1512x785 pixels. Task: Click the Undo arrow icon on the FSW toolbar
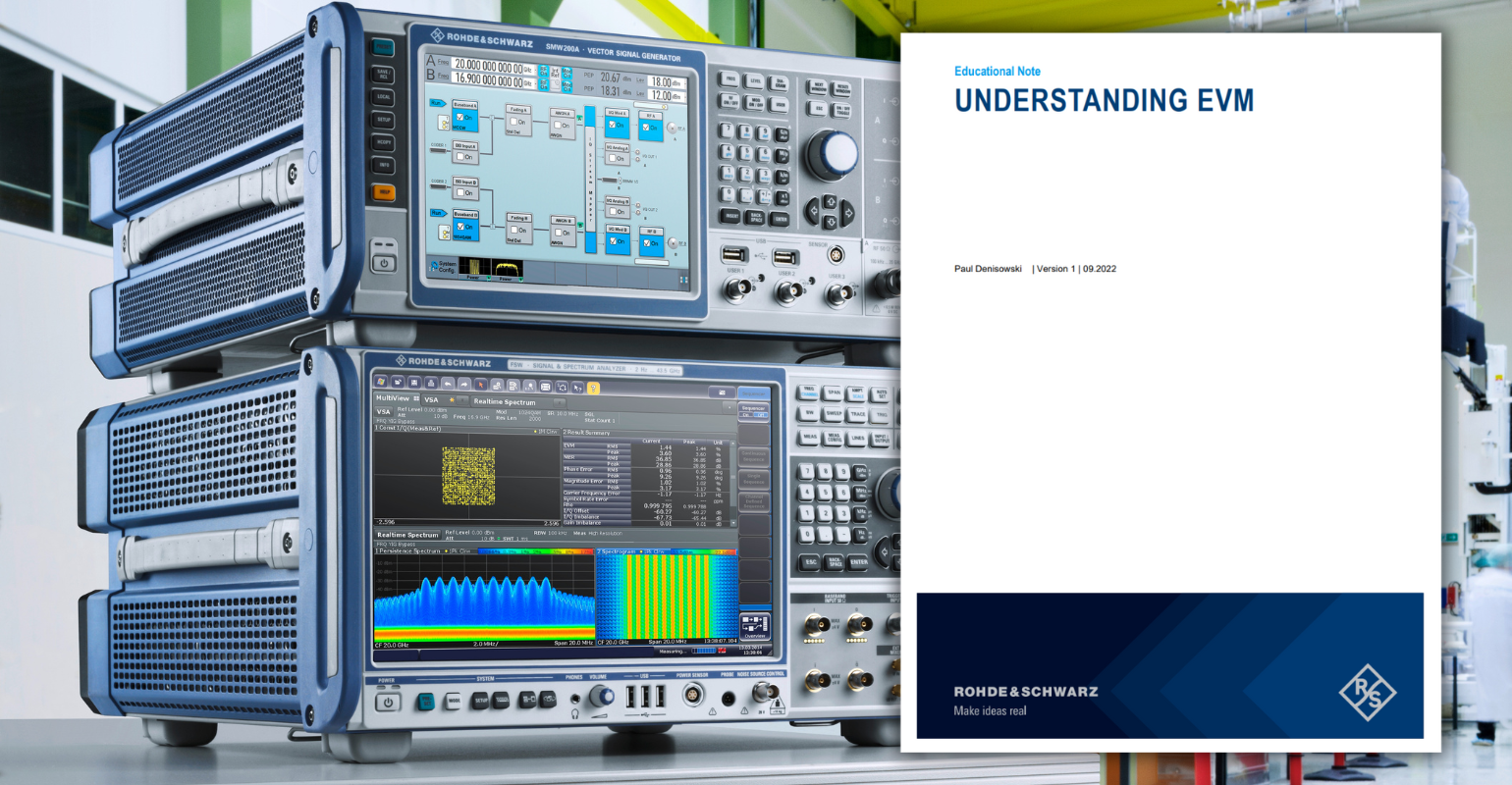point(449,384)
